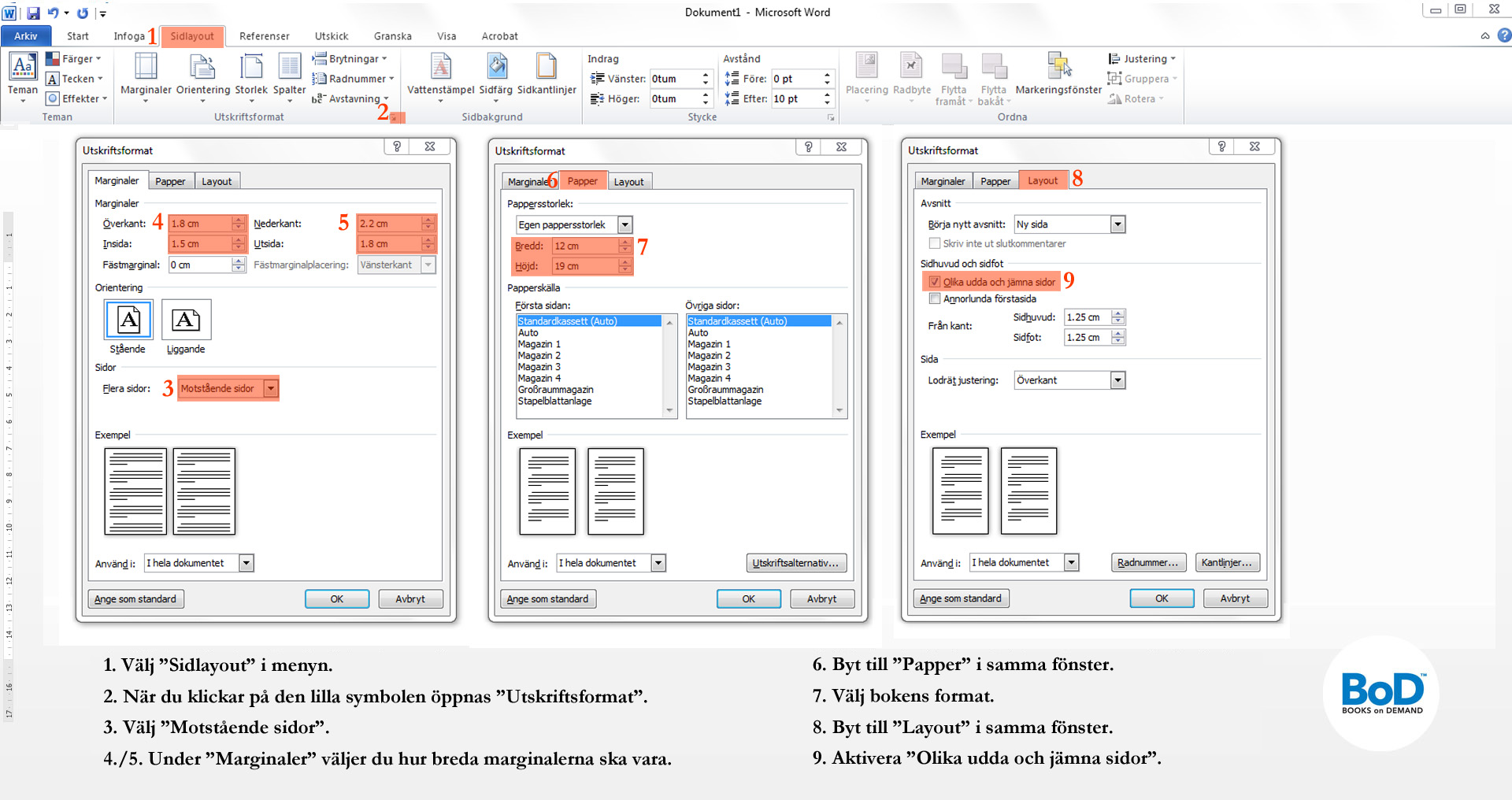This screenshot has height=800, width=1512.
Task: Click the Kantlinjer button in Layout dialog
Action: pos(1227,562)
